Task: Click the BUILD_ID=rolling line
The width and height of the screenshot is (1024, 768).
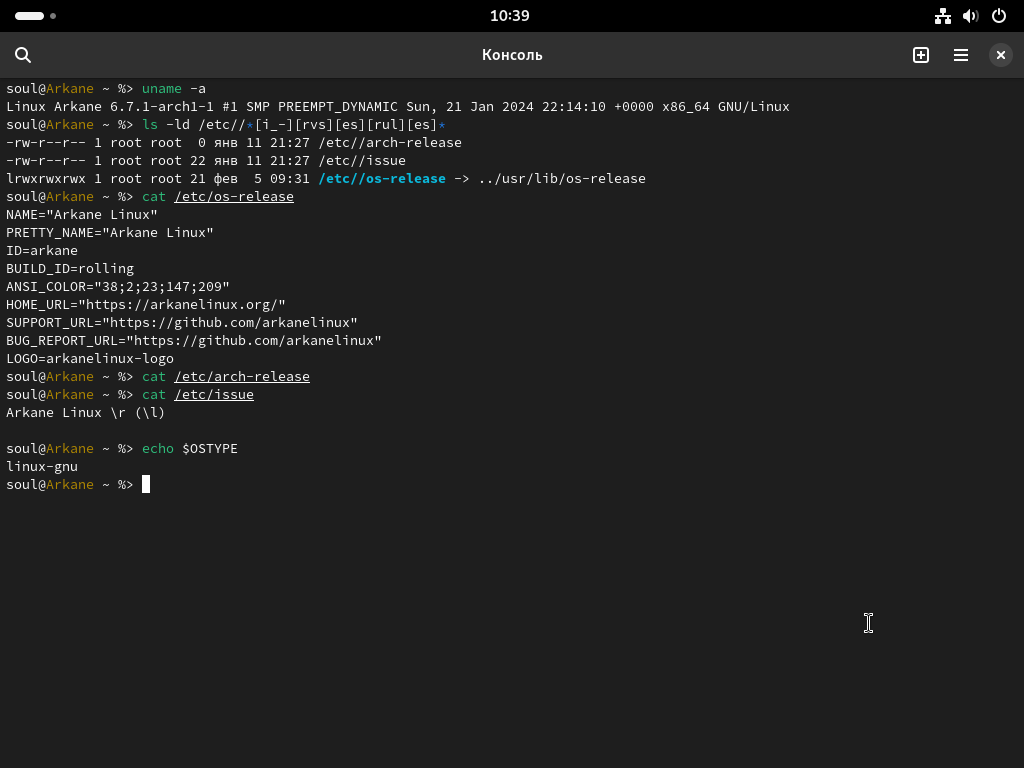Action: (x=70, y=268)
